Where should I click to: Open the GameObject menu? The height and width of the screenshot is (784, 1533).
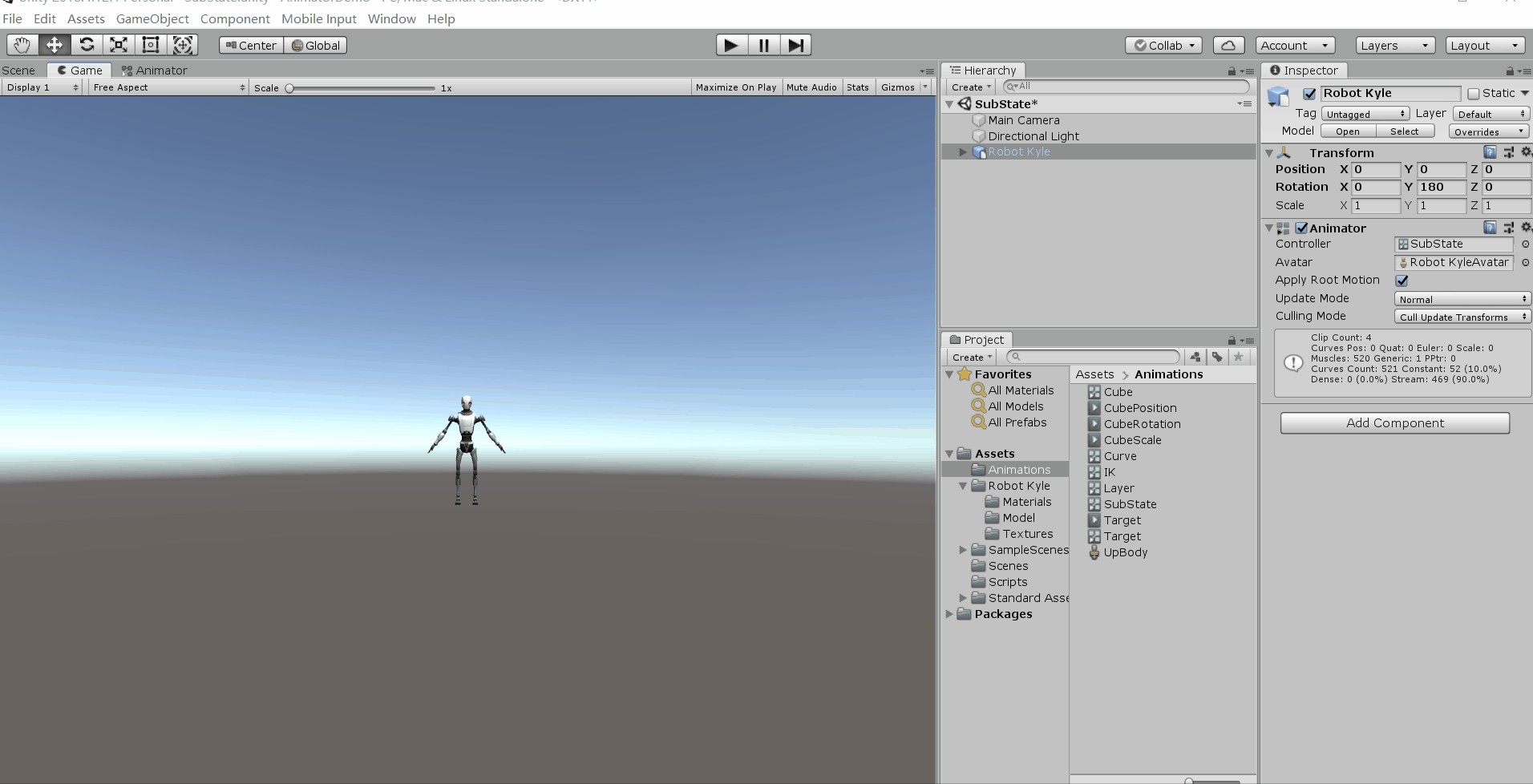coord(152,18)
